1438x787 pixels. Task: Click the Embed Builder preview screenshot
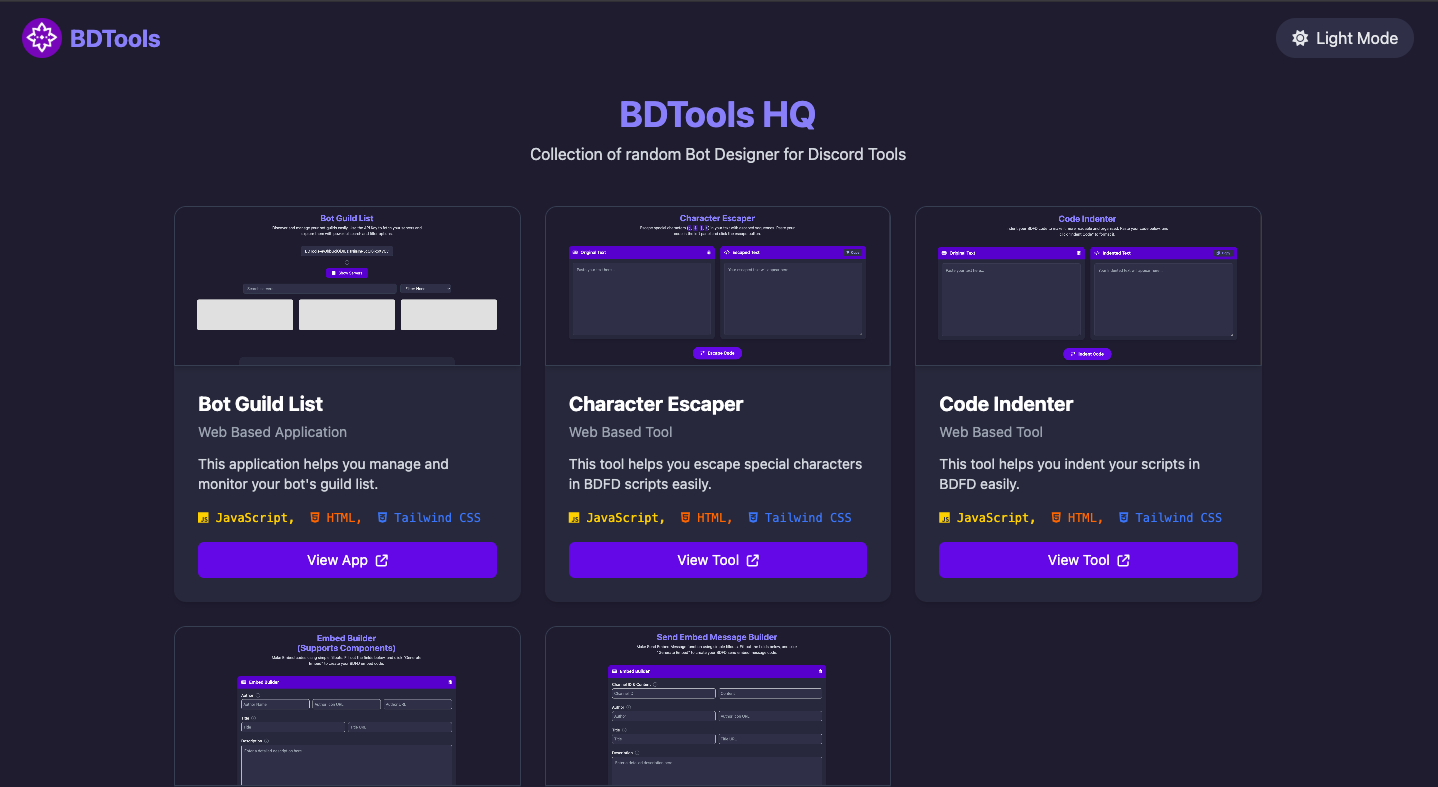coord(347,707)
